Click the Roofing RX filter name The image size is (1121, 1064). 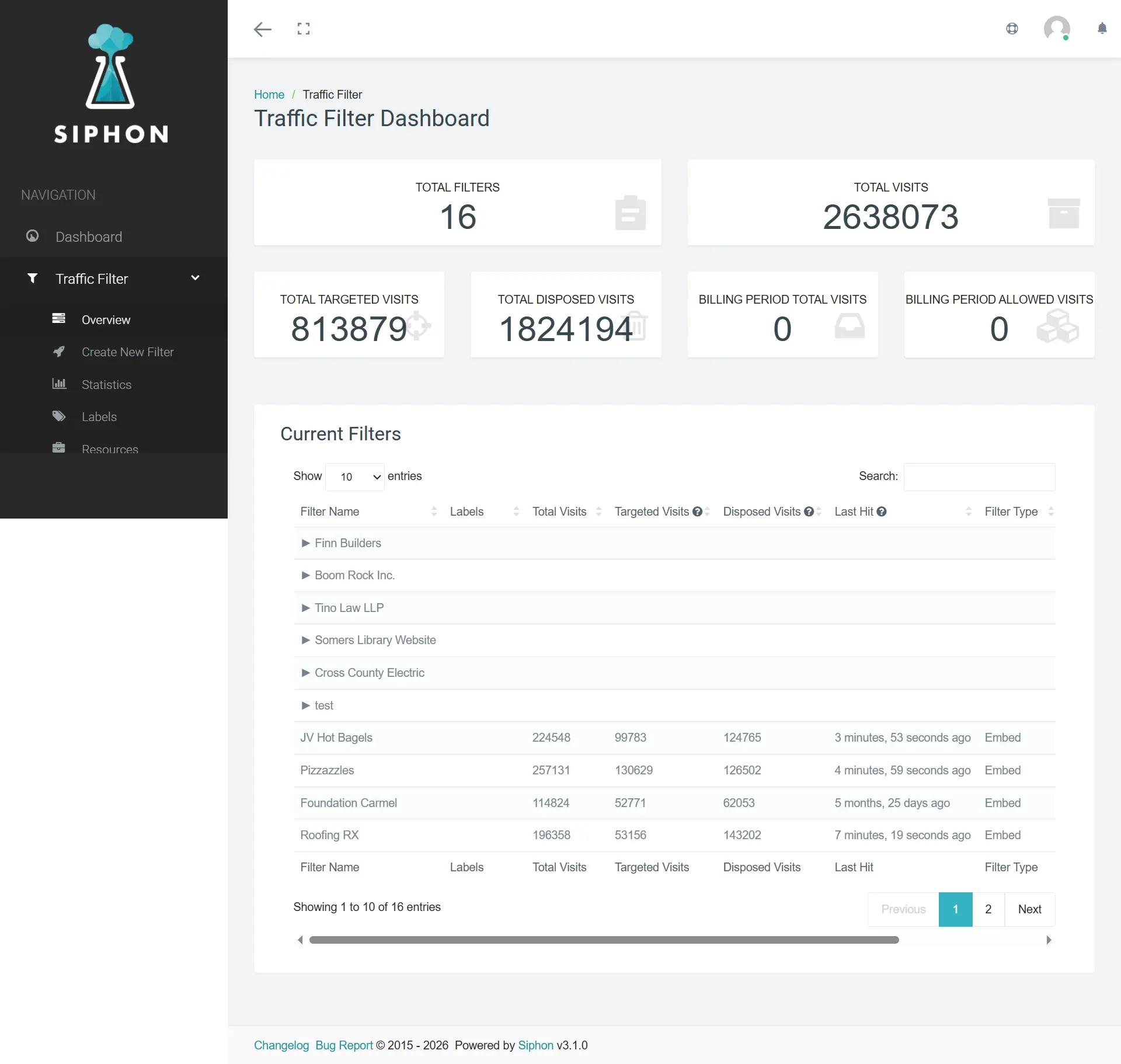329,835
